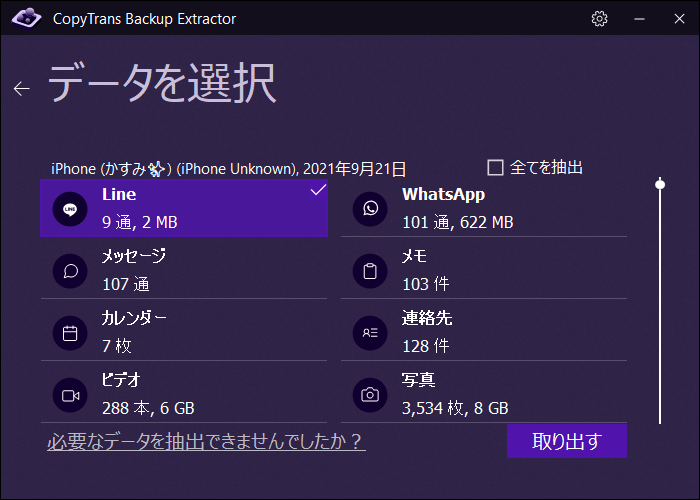The height and width of the screenshot is (500, 700).
Task: Click the ビデオ camcorder icon
Action: [x=70, y=395]
